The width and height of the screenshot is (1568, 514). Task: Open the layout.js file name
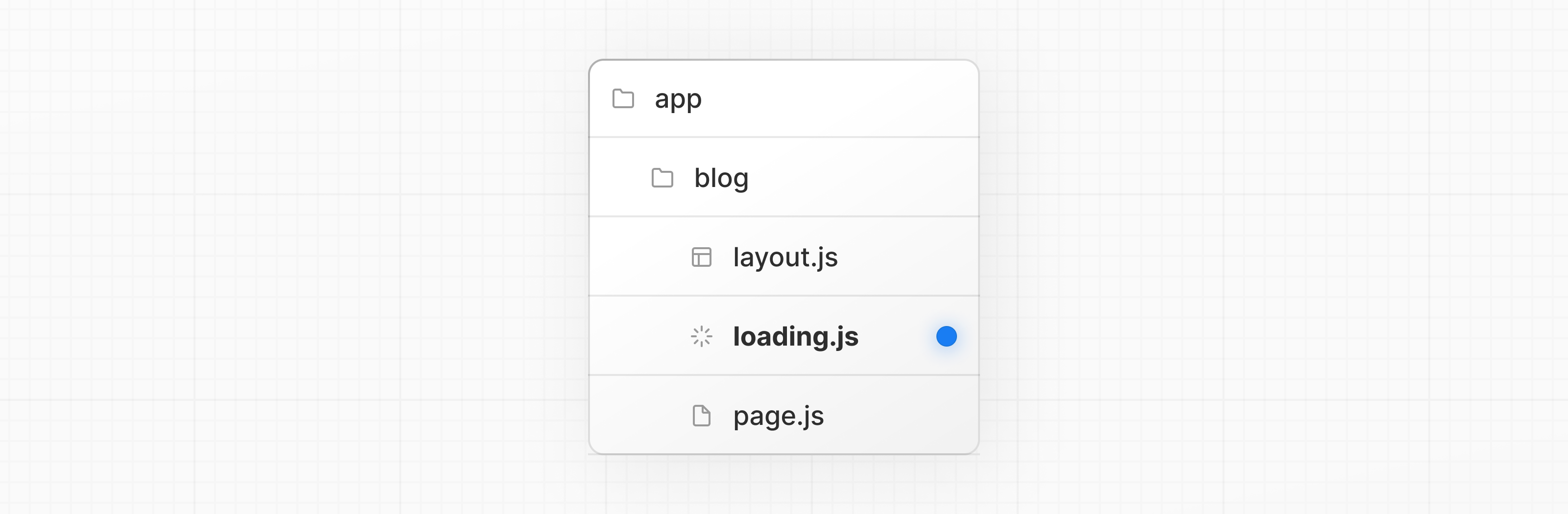(x=784, y=257)
